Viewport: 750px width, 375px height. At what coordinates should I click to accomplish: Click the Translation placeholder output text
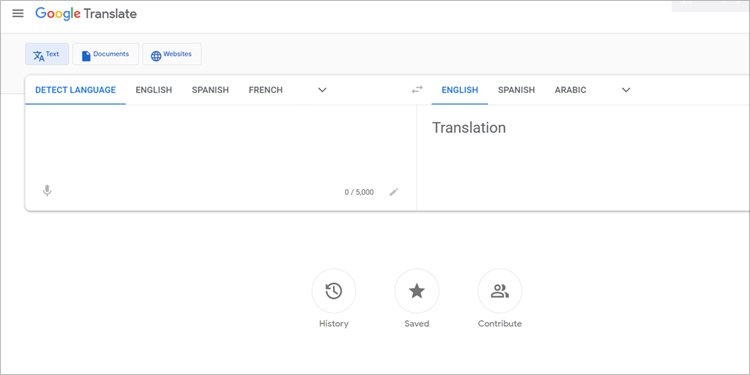[469, 128]
